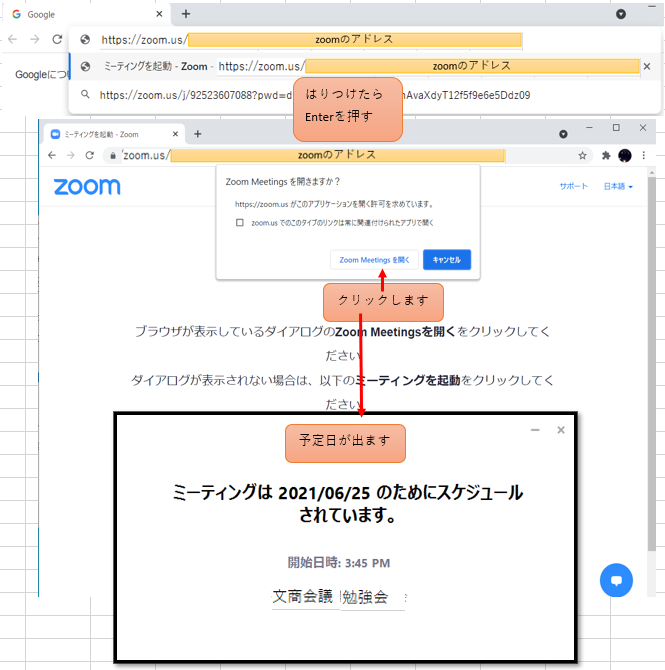The width and height of the screenshot is (665, 670).
Task: Expand the 日本語 language dropdown
Action: pyautogui.click(x=618, y=187)
